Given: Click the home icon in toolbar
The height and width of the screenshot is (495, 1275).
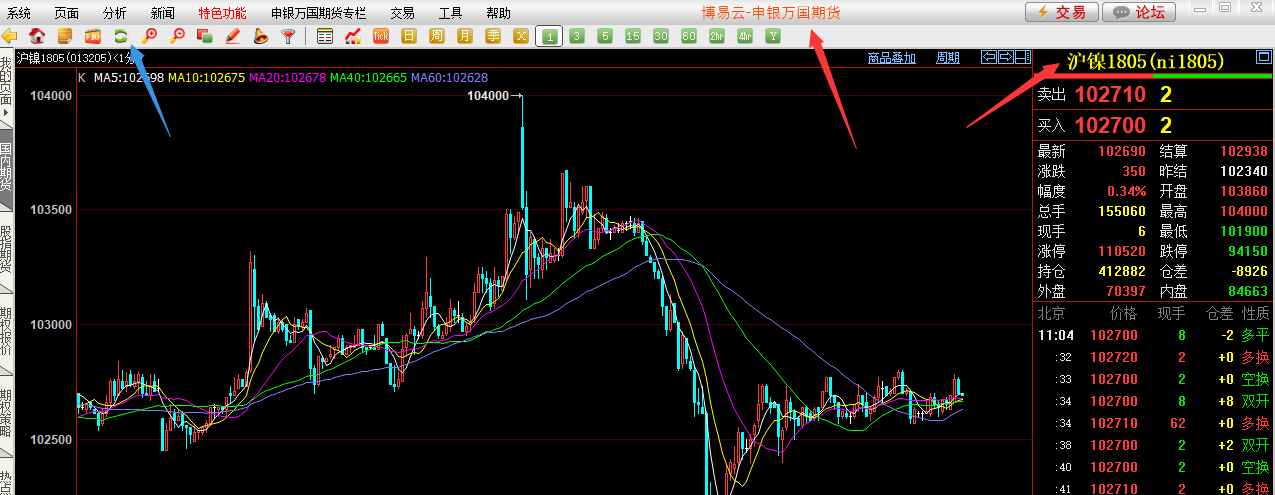Looking at the screenshot, I should click(37, 36).
